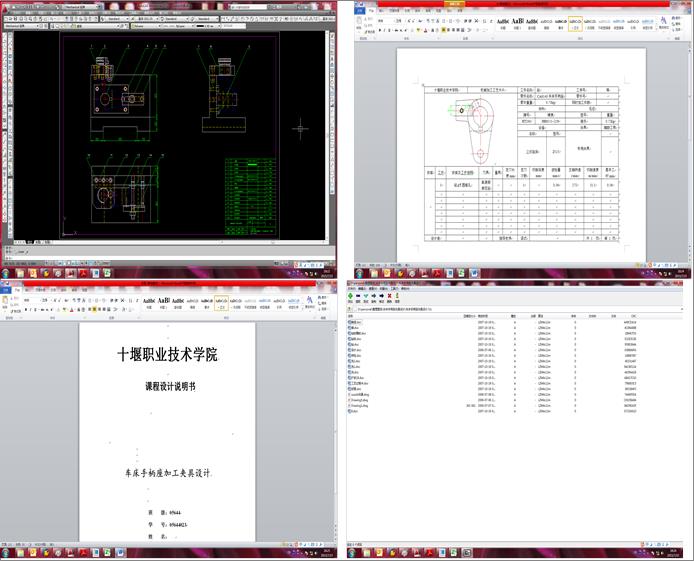This screenshot has width=694, height=561.
Task: Click Numbering list icon in cover page Word
Action: click(96, 300)
